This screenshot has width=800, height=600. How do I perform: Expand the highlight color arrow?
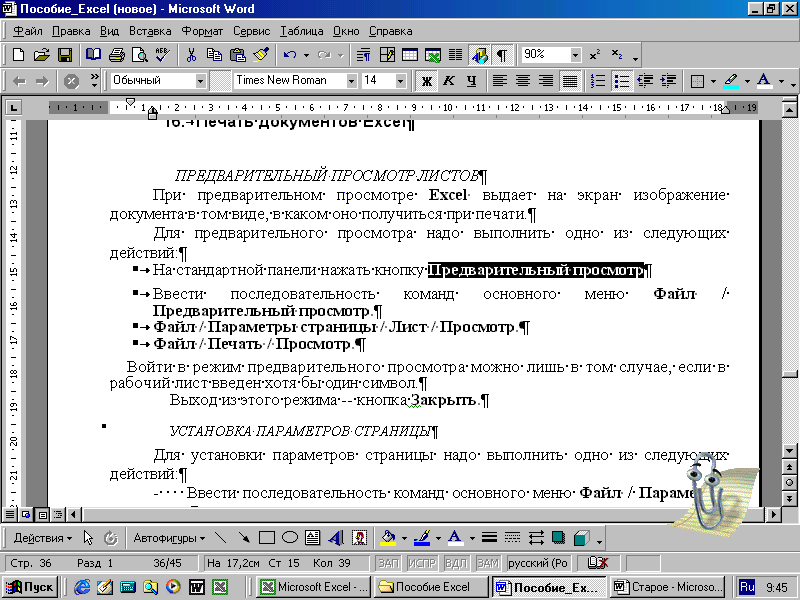(x=747, y=81)
